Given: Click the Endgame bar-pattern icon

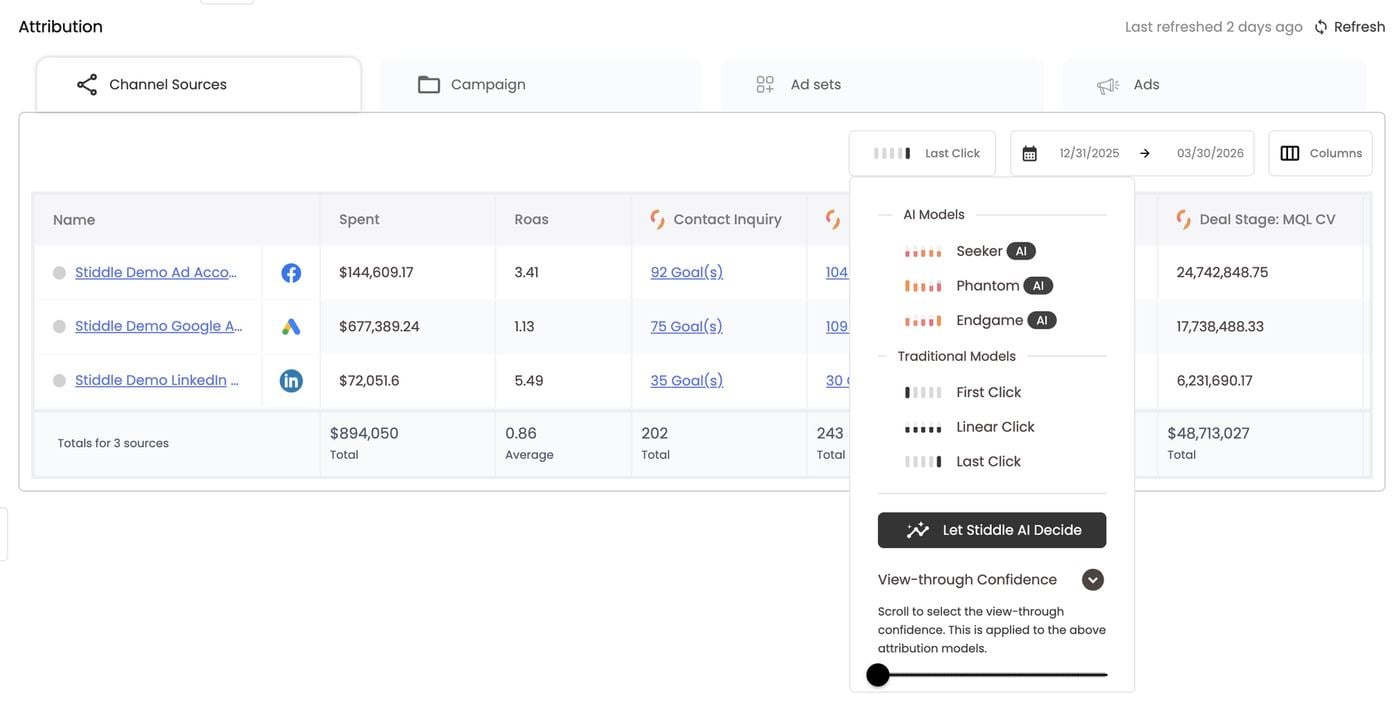Looking at the screenshot, I should pyautogui.click(x=923, y=322).
